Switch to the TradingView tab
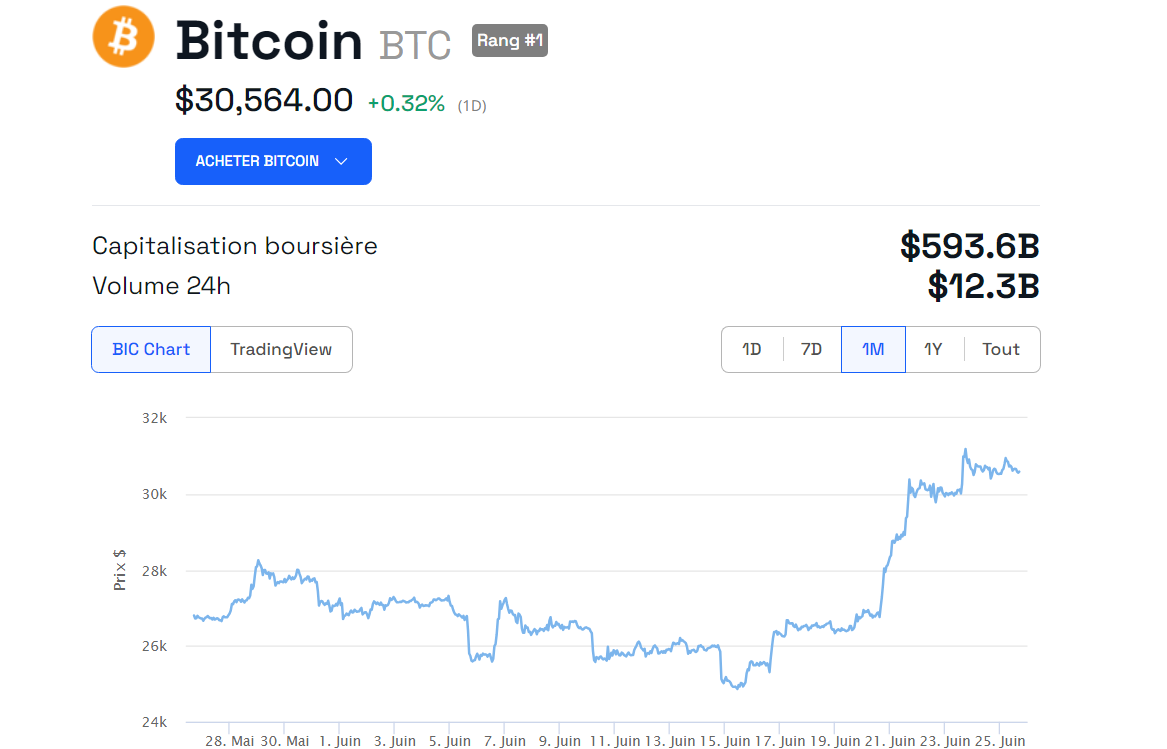This screenshot has height=749, width=1167. click(281, 349)
